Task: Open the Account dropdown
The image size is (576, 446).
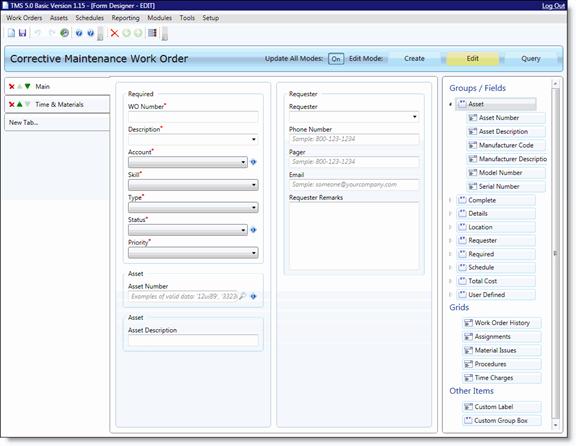Action: 243,162
